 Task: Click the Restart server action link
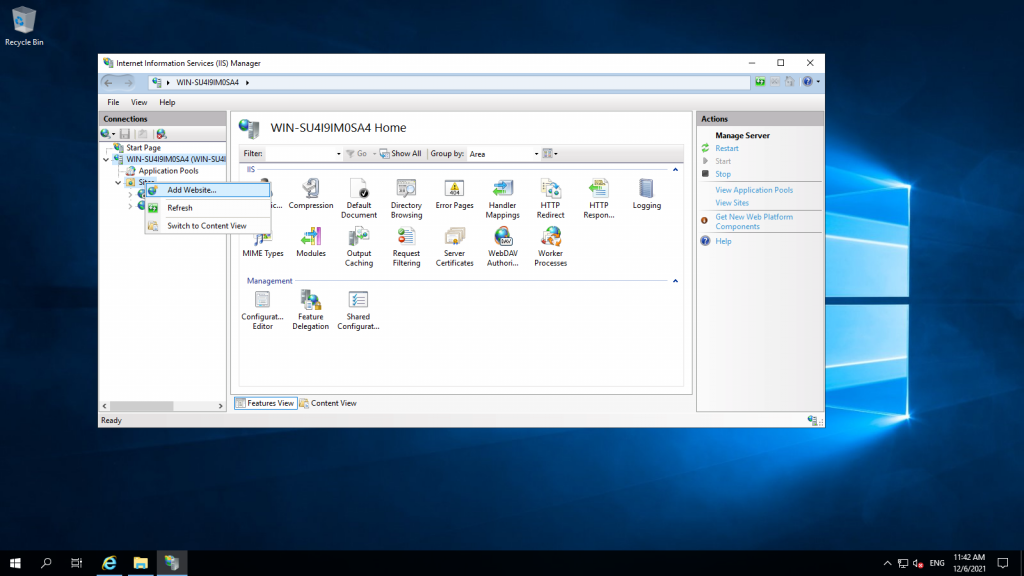click(x=727, y=148)
